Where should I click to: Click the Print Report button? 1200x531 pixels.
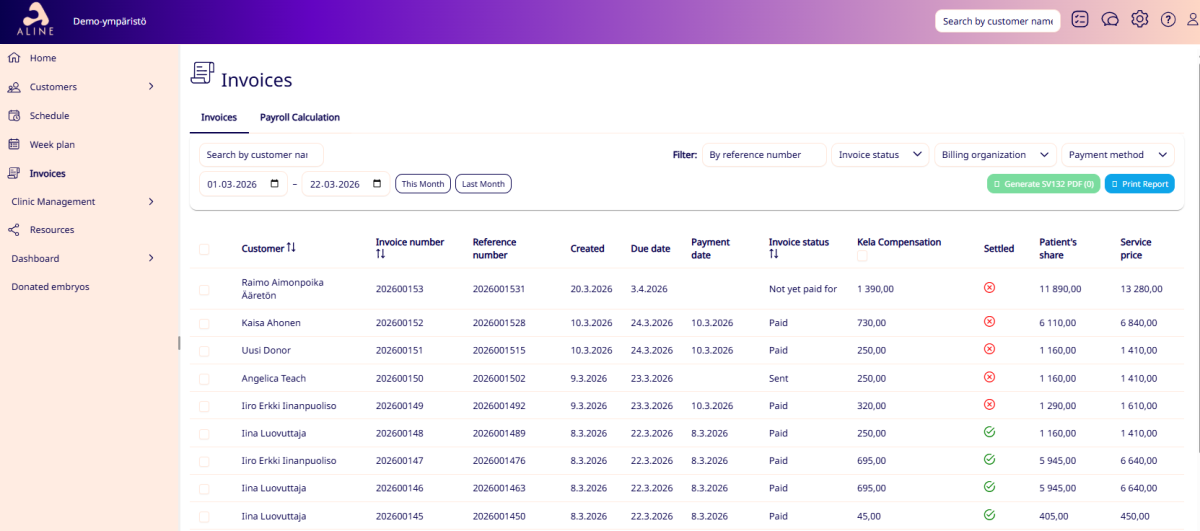click(1139, 184)
